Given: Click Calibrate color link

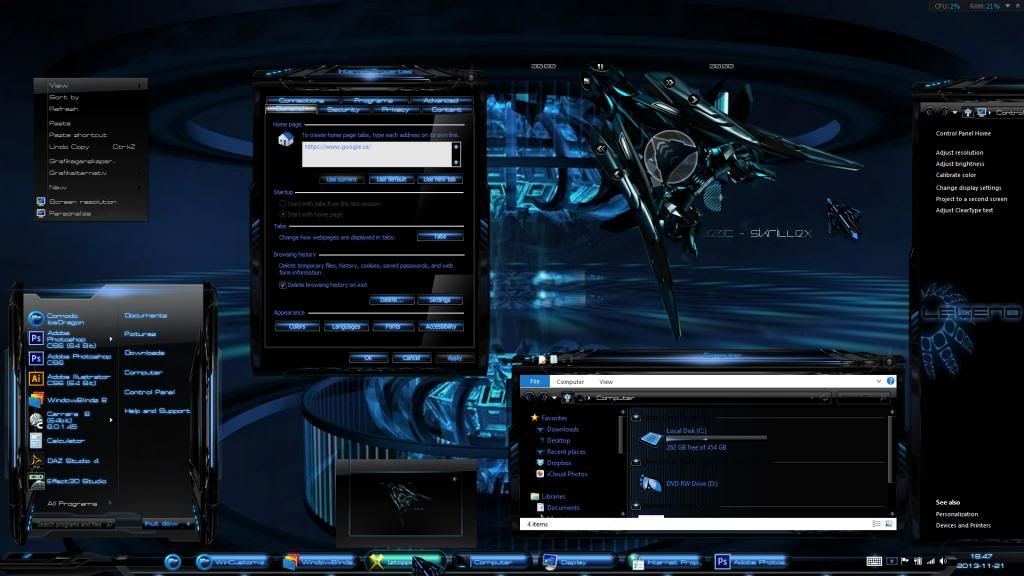Looking at the screenshot, I should pos(955,175).
